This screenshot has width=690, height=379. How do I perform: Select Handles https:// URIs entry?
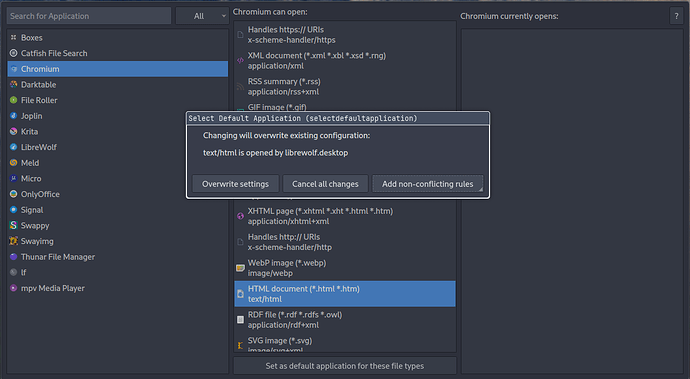[x=345, y=35]
